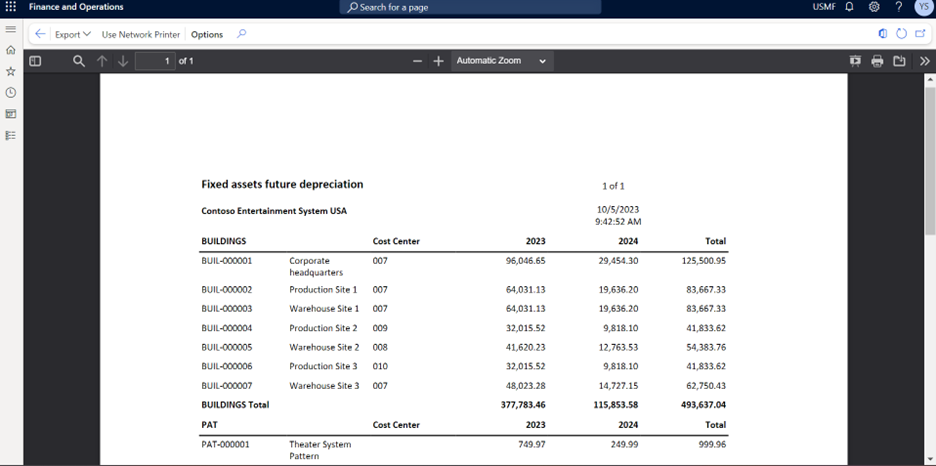Go to next page arrow
Viewport: 936px width, 466px height.
123,61
